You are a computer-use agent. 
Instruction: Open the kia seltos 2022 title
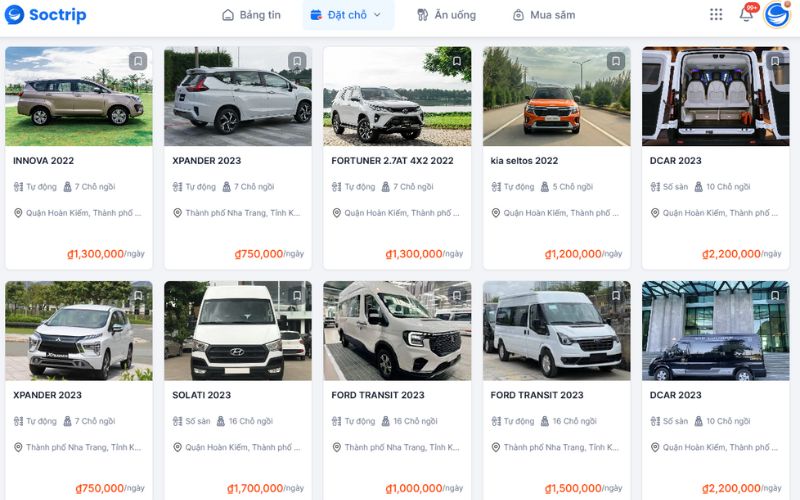point(524,161)
